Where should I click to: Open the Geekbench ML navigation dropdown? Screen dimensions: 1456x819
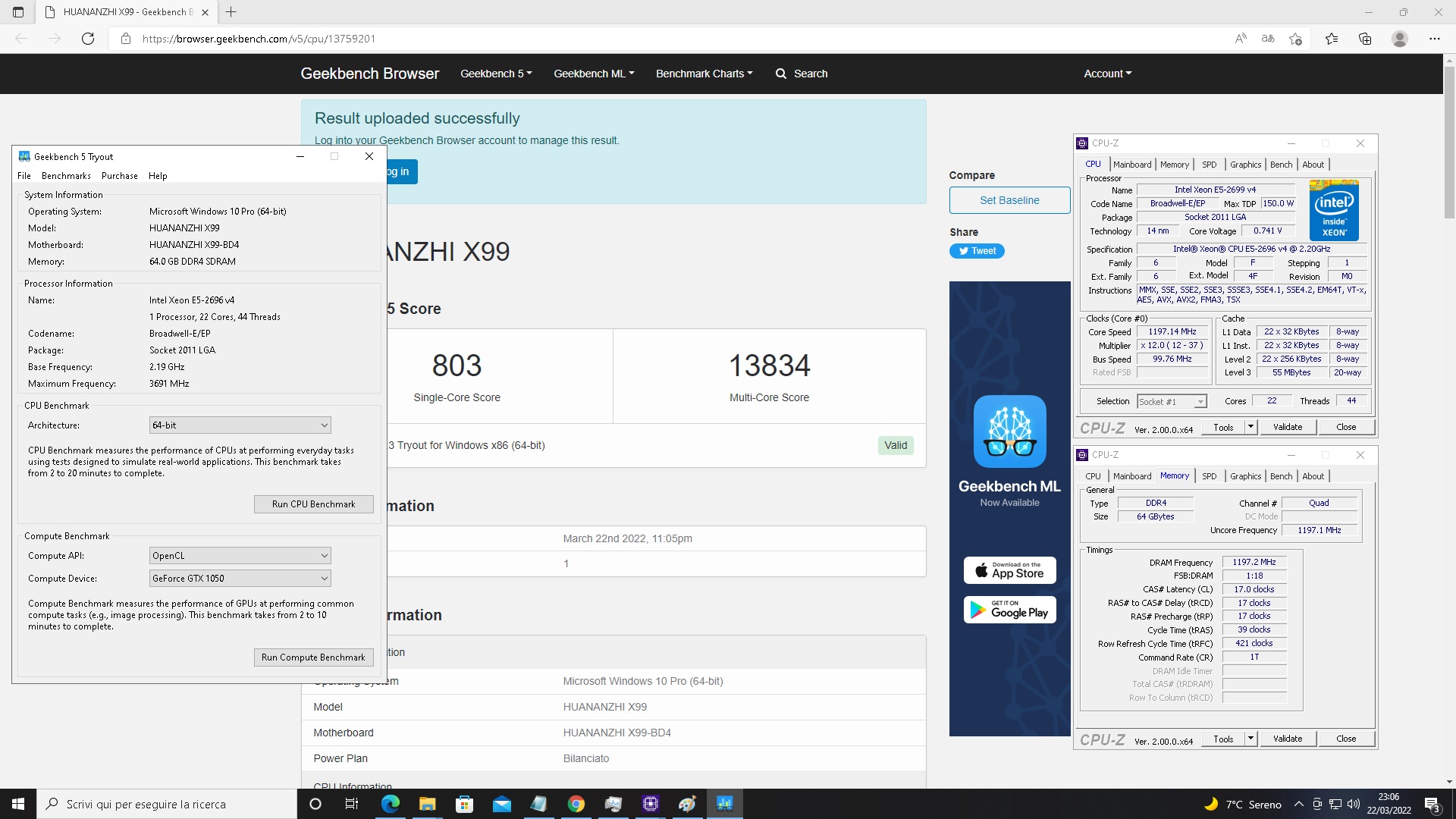(x=594, y=74)
